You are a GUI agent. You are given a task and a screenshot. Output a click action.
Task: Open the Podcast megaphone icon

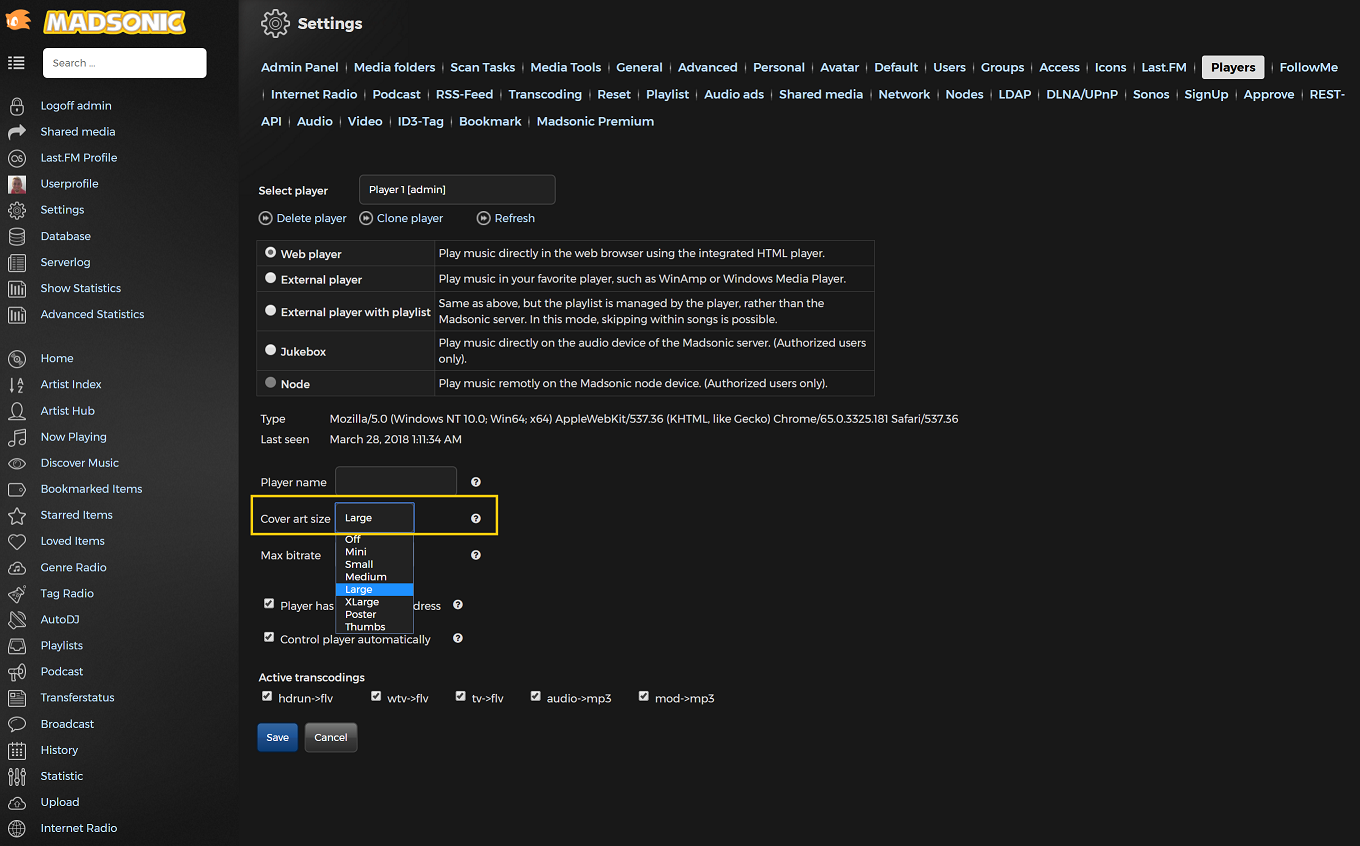17,672
